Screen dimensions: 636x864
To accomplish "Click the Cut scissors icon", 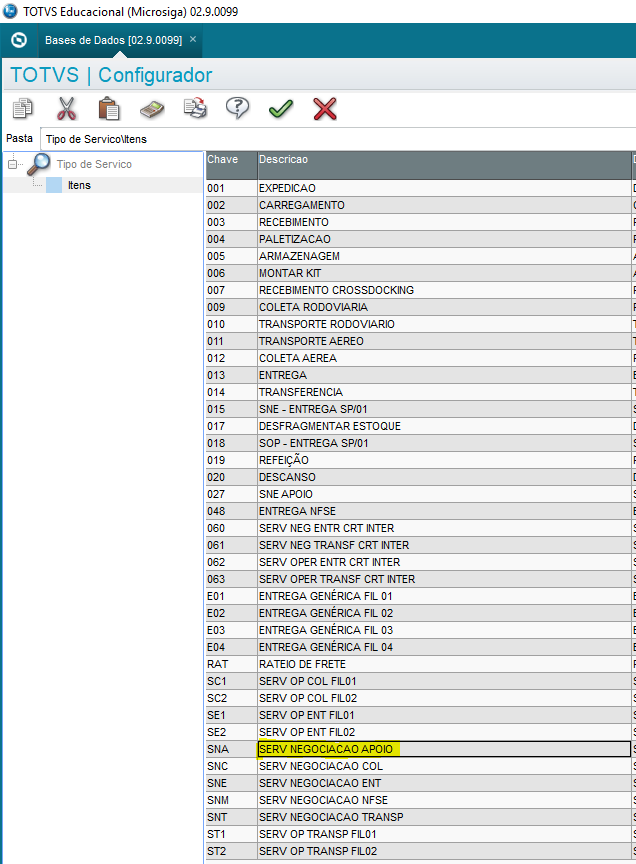I will click(x=66, y=109).
